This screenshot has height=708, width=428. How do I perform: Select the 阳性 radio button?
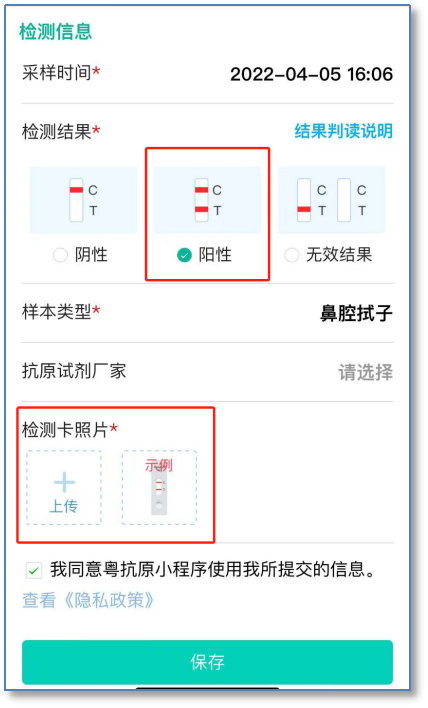(184, 255)
